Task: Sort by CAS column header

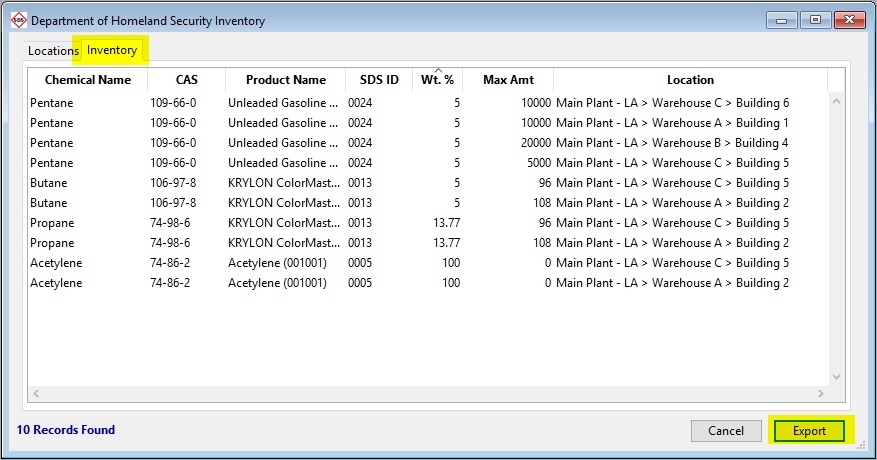Action: pyautogui.click(x=186, y=80)
